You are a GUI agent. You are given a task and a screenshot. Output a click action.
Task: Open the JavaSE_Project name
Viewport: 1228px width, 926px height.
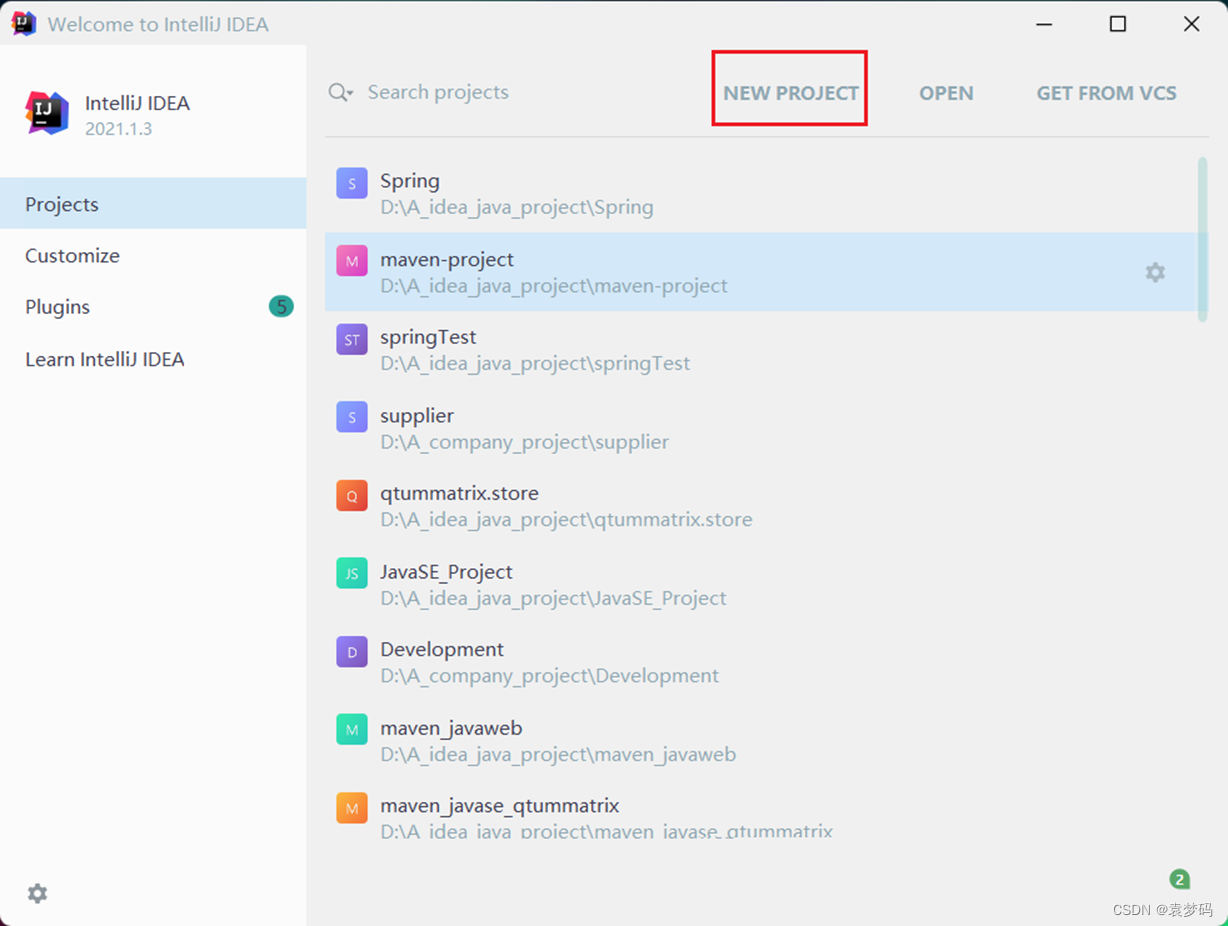point(446,572)
